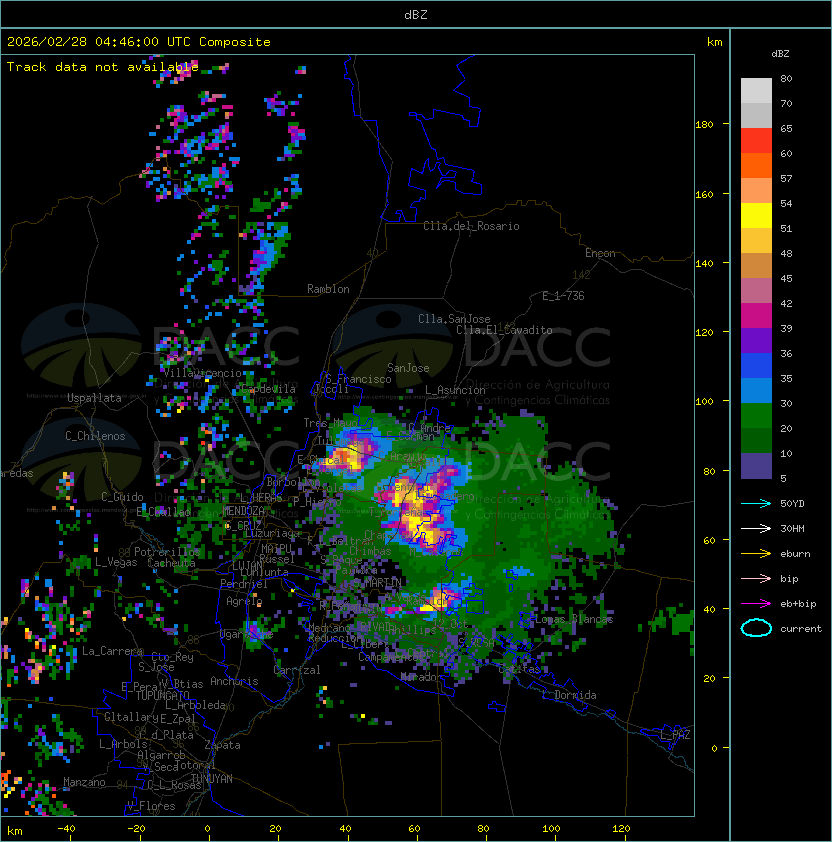Image resolution: width=832 pixels, height=842 pixels.
Task: Pick the slate 10-5 dBZ swatch
Action: (x=756, y=466)
